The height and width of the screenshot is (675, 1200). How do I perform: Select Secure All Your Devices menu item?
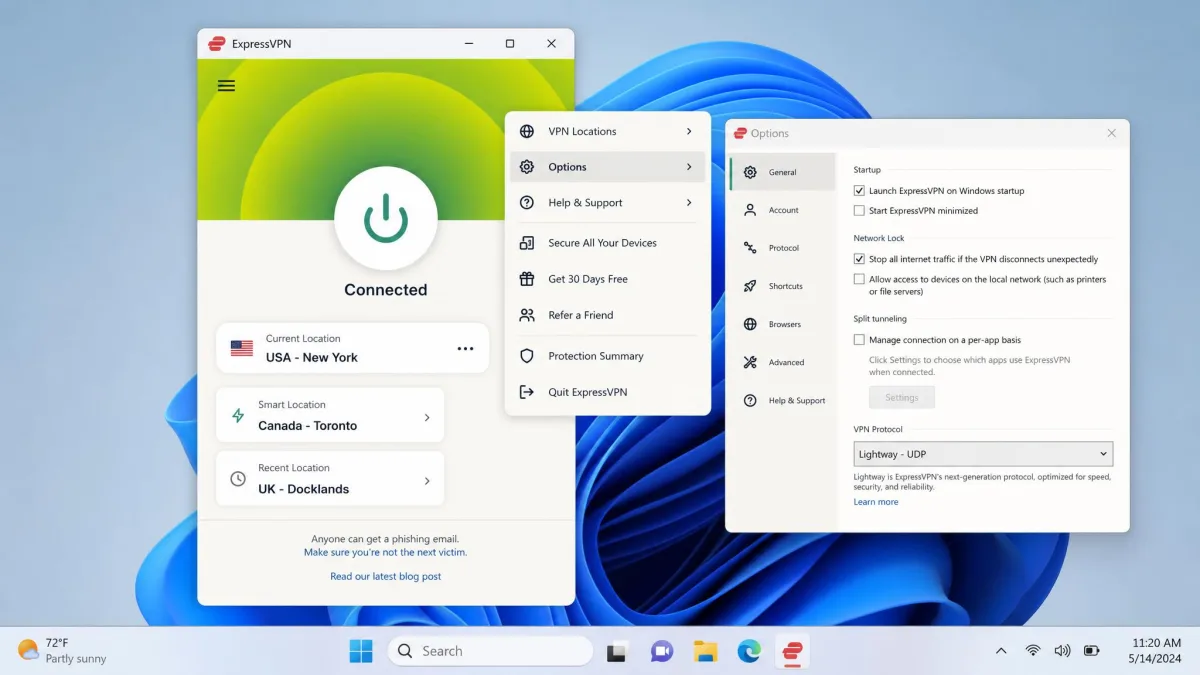608,243
